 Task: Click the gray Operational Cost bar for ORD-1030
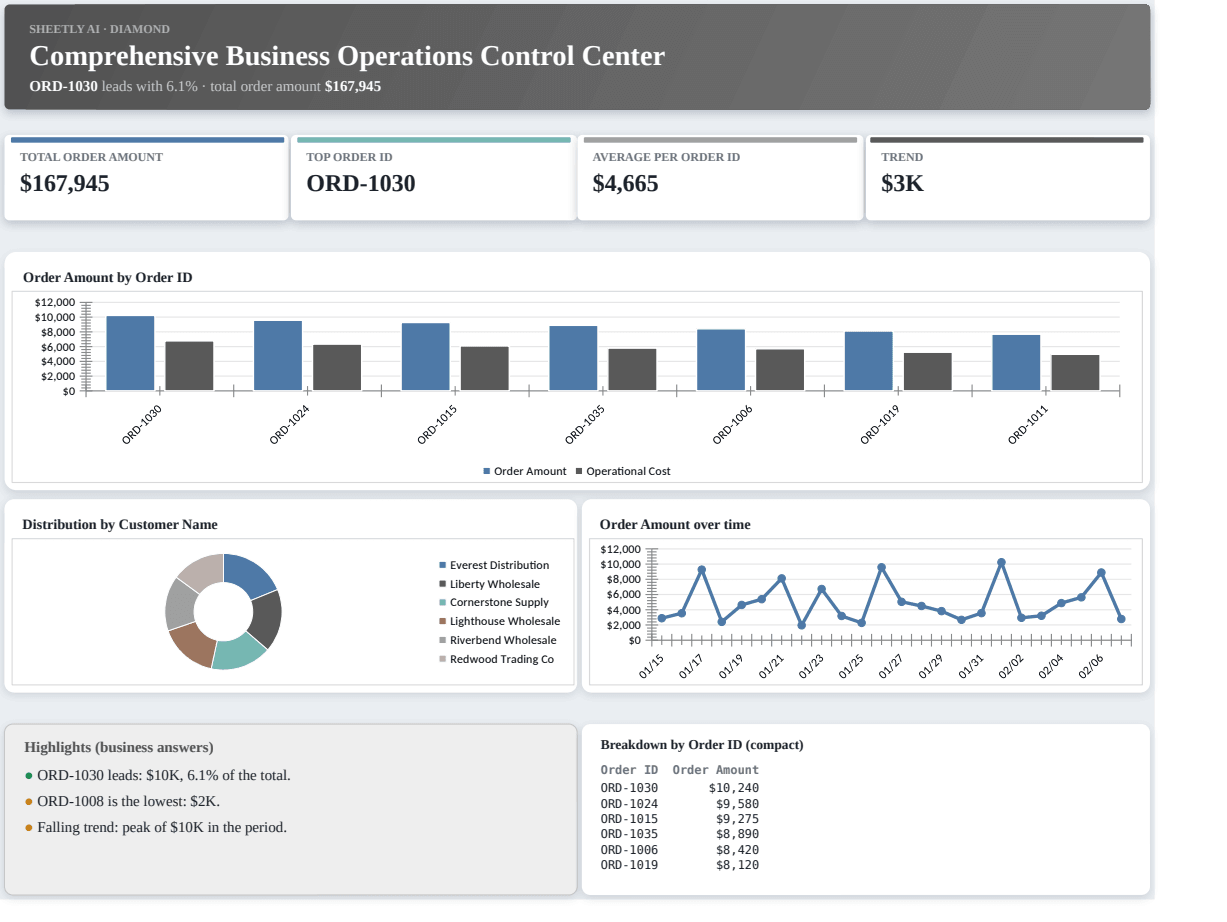tap(189, 366)
